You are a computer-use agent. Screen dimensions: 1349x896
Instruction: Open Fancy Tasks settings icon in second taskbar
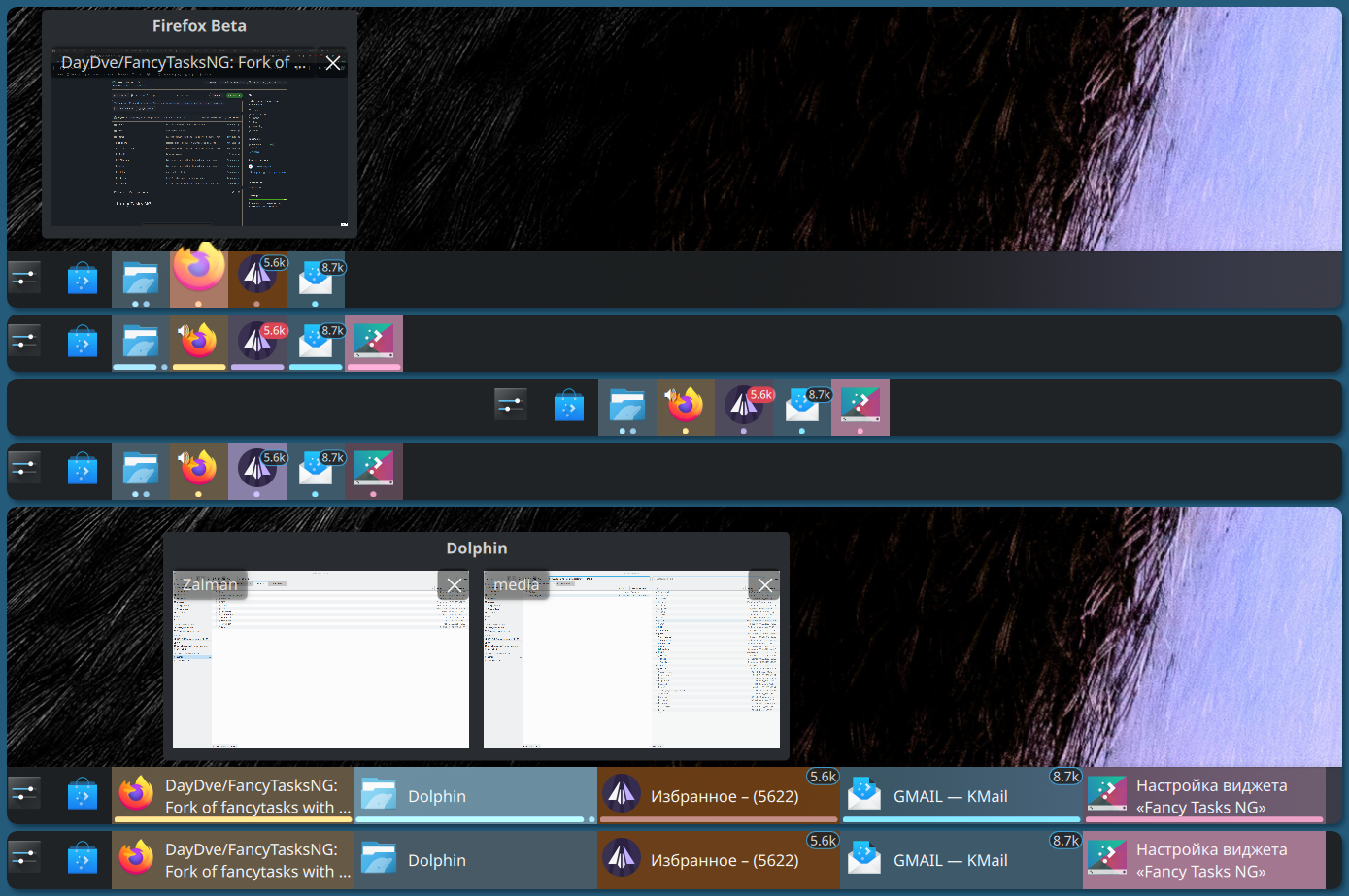pyautogui.click(x=374, y=343)
